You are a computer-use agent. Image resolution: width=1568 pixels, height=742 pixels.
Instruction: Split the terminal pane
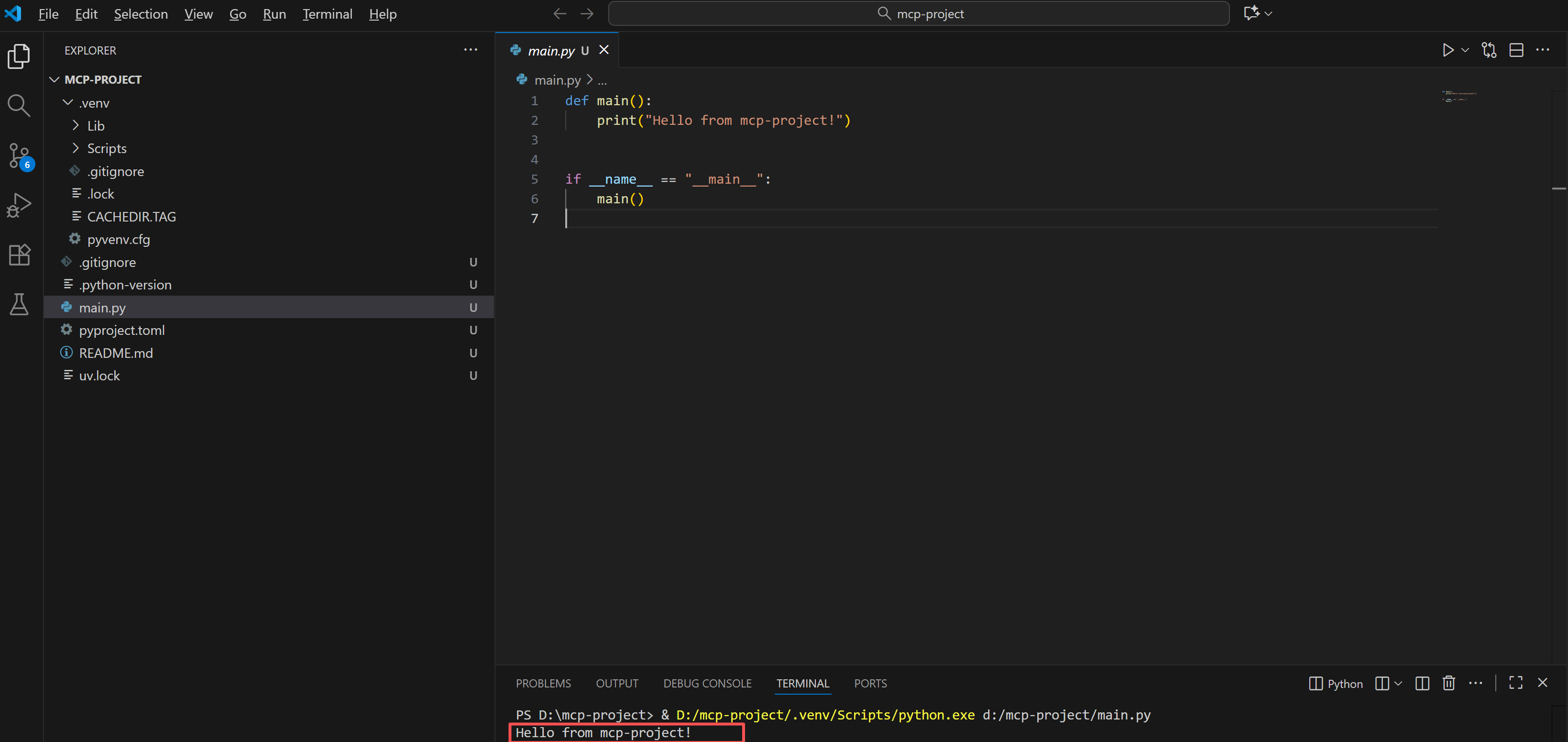coord(1422,683)
